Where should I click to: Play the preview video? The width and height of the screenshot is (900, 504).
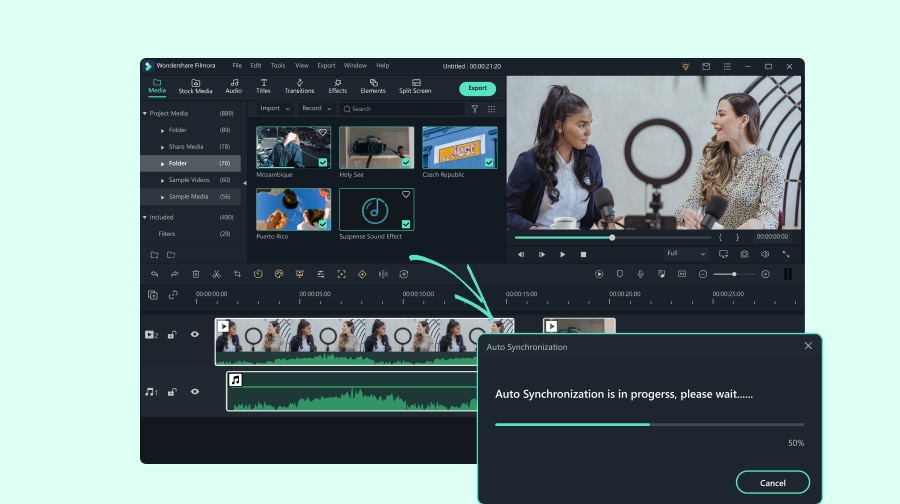562,254
